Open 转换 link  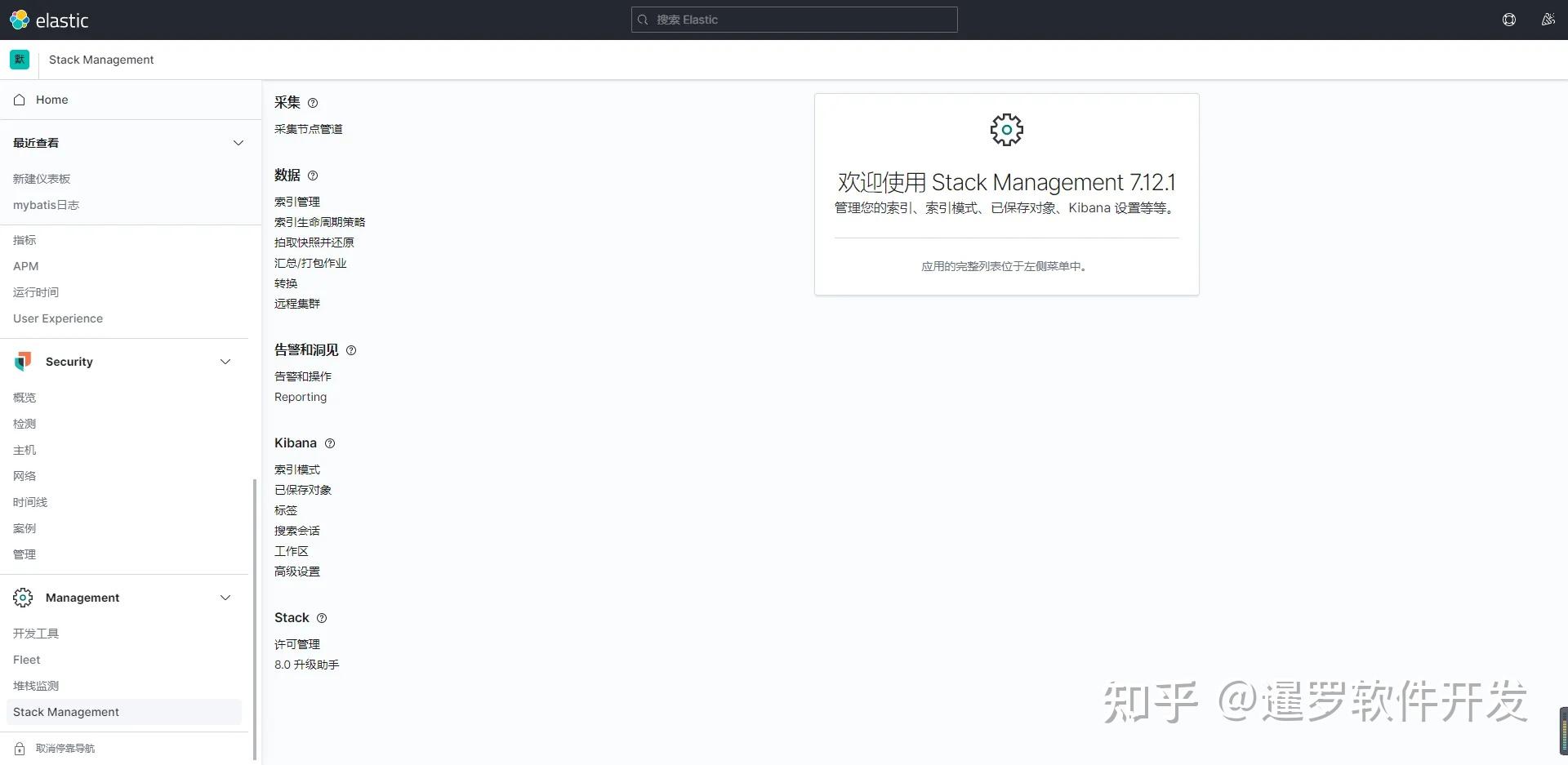pyautogui.click(x=286, y=283)
